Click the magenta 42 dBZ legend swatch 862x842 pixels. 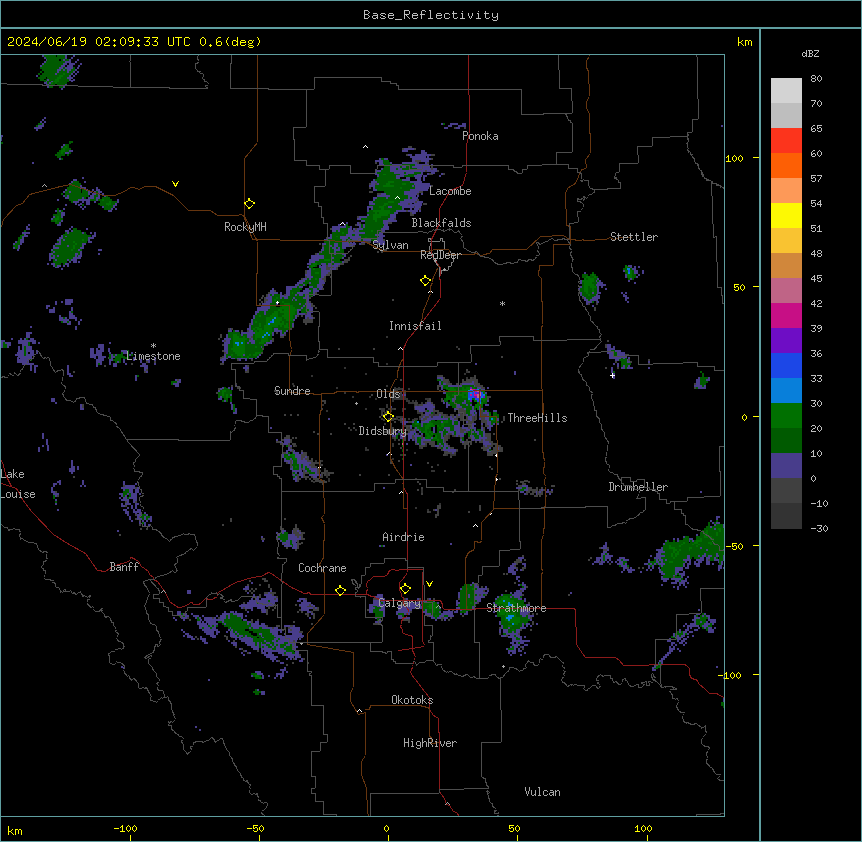[x=786, y=315]
